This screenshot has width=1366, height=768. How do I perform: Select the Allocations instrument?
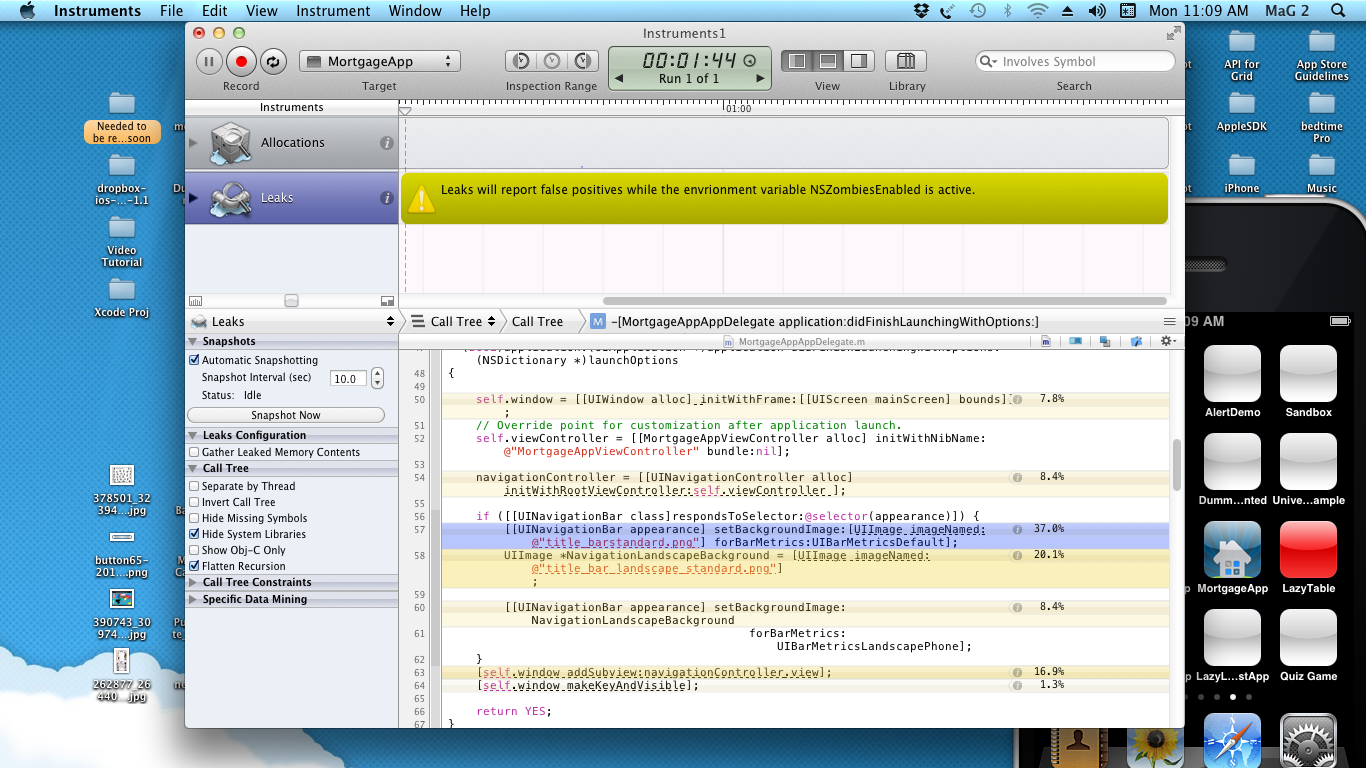[292, 143]
